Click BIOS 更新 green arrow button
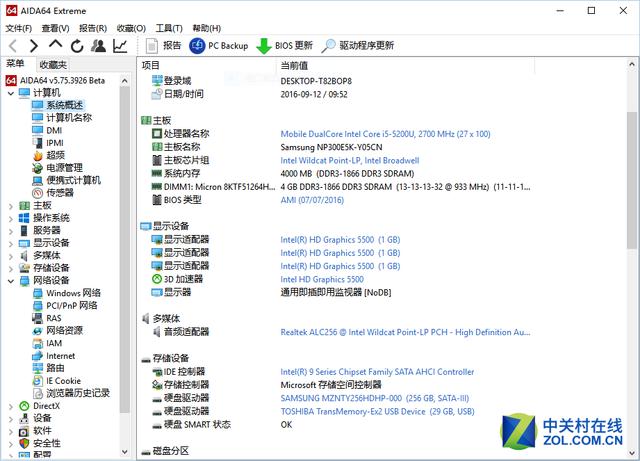This screenshot has width=640, height=461. pyautogui.click(x=284, y=46)
